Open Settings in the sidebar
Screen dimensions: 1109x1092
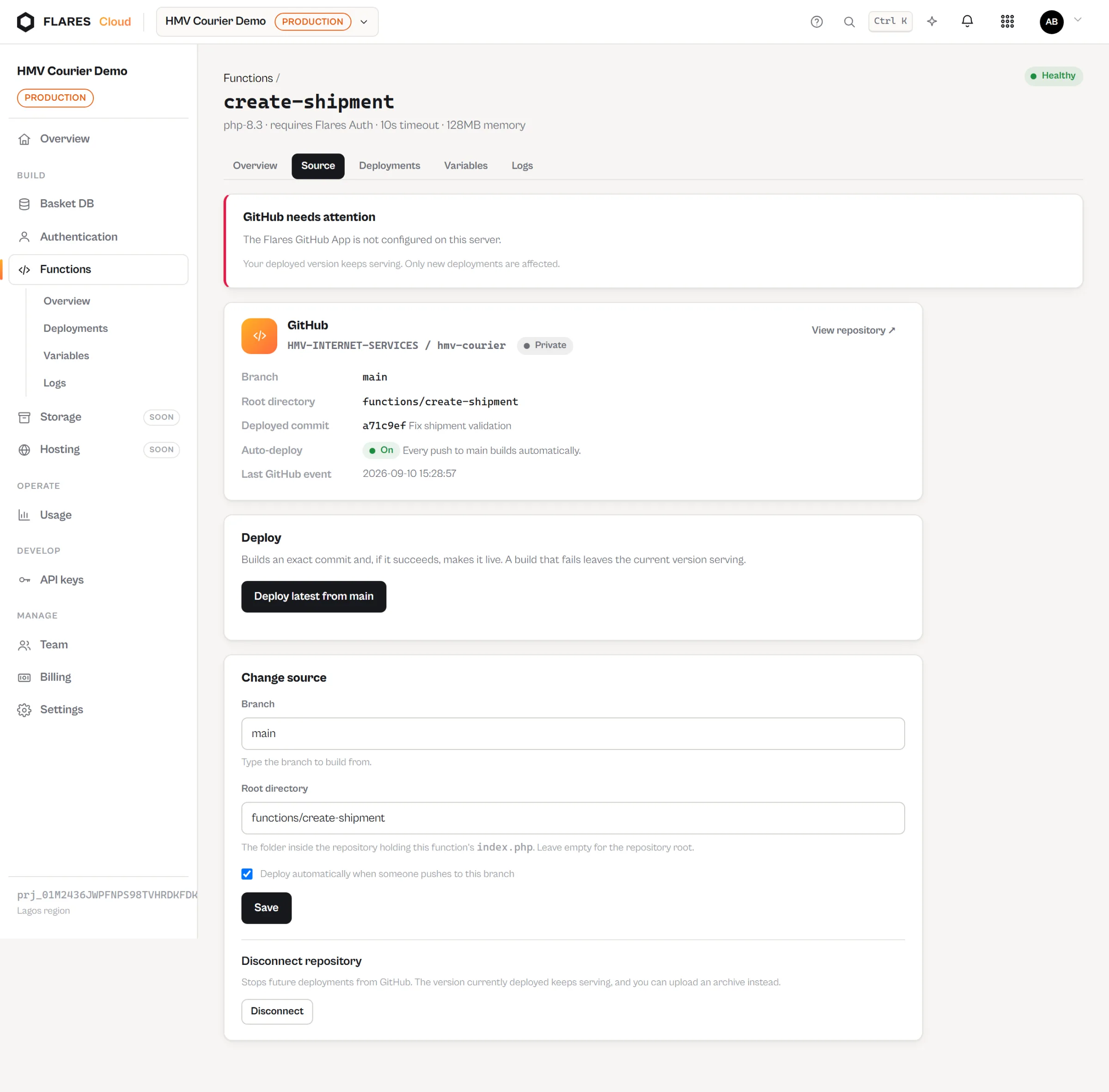click(98, 710)
